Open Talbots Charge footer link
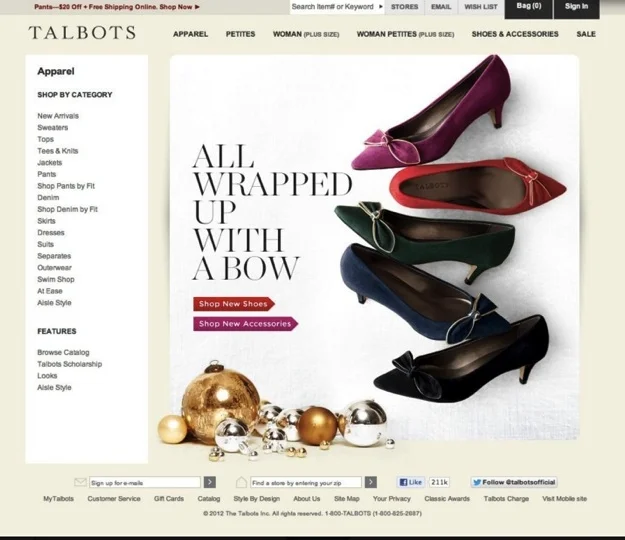The image size is (625, 540). [506, 499]
